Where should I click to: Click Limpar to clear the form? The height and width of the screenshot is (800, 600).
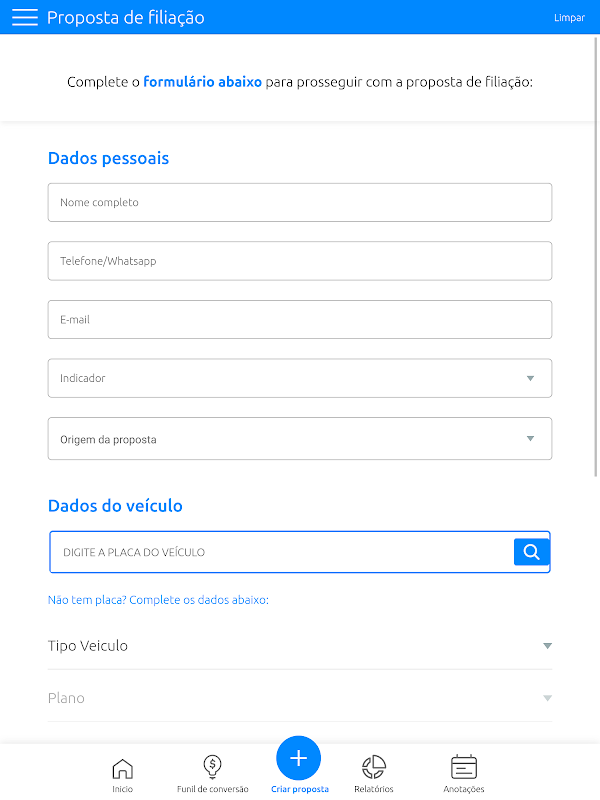point(569,18)
